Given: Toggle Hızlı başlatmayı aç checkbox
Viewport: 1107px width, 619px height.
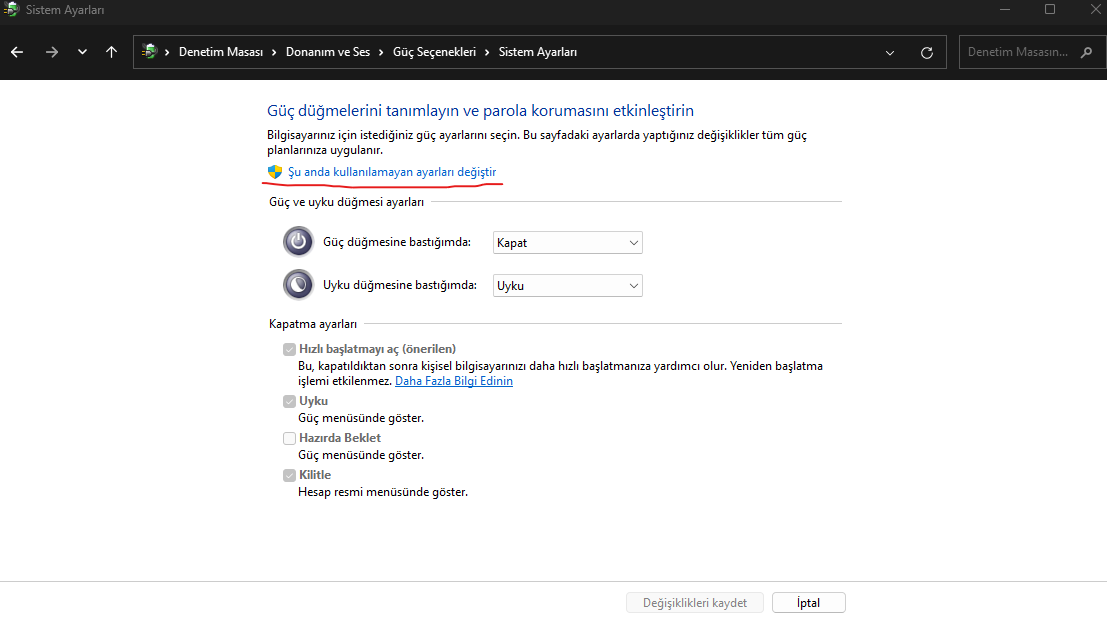Looking at the screenshot, I should [289, 349].
